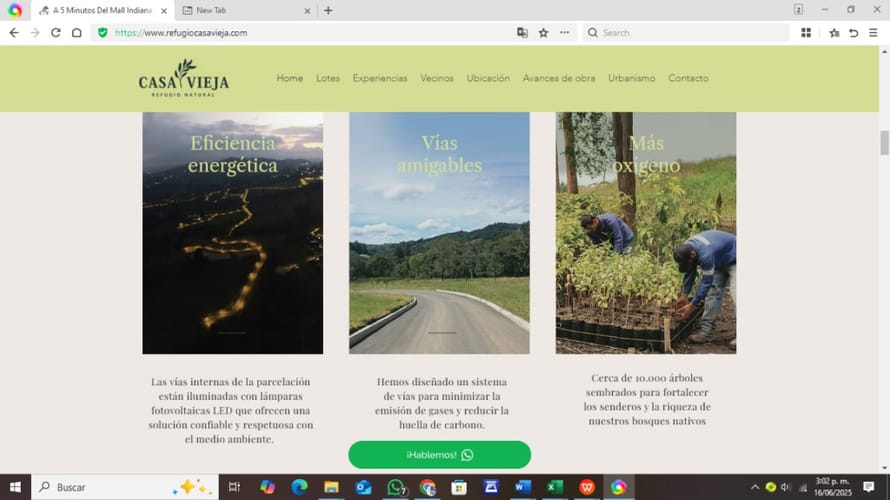Click the volume speaker tray icon
Viewport: 890px width, 500px height.
(786, 487)
